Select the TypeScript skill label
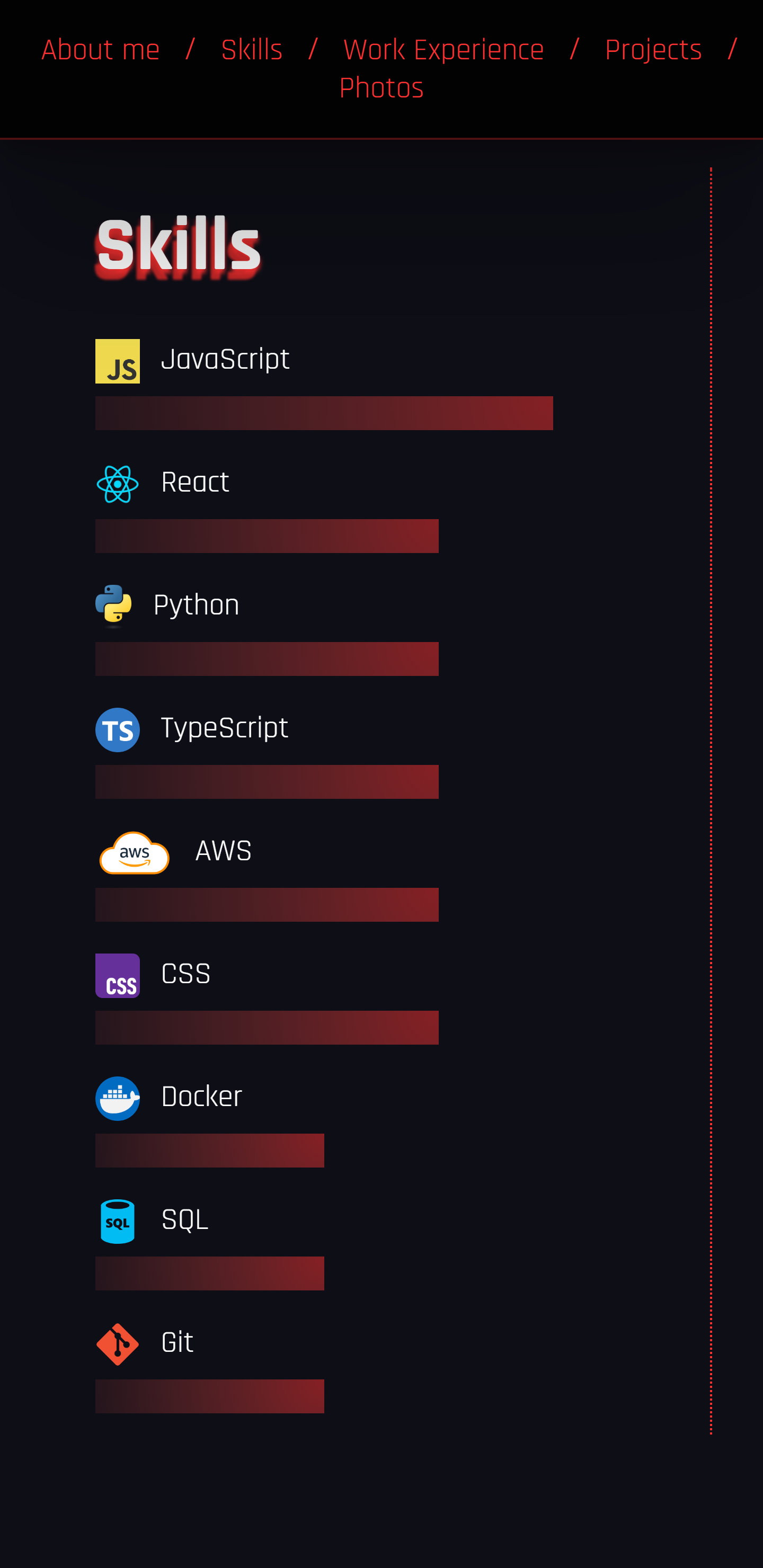The width and height of the screenshot is (763, 1568). point(224,728)
